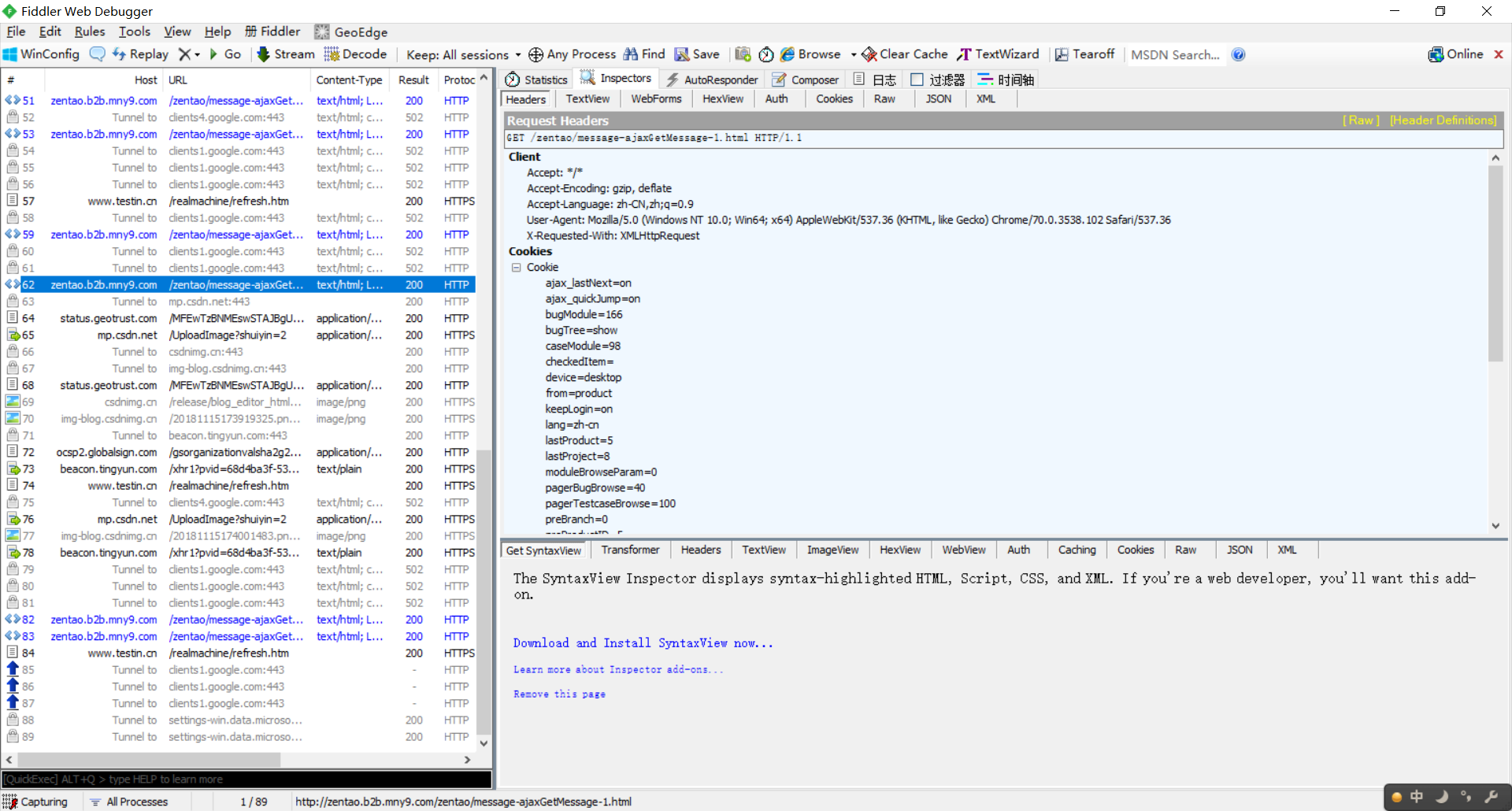The height and width of the screenshot is (811, 1512).
Task: Toggle the 过滤器 filters checkbox tab
Action: (937, 80)
